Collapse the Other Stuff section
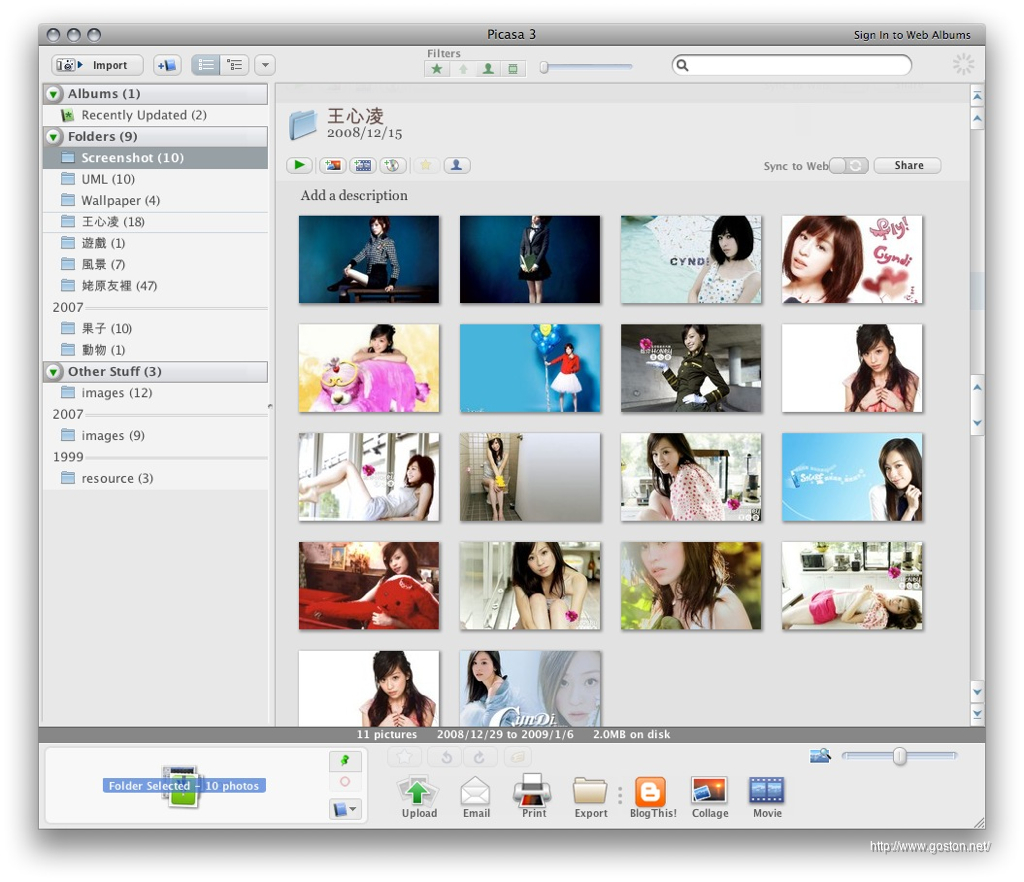Viewport: 1024px width, 882px height. pos(54,372)
